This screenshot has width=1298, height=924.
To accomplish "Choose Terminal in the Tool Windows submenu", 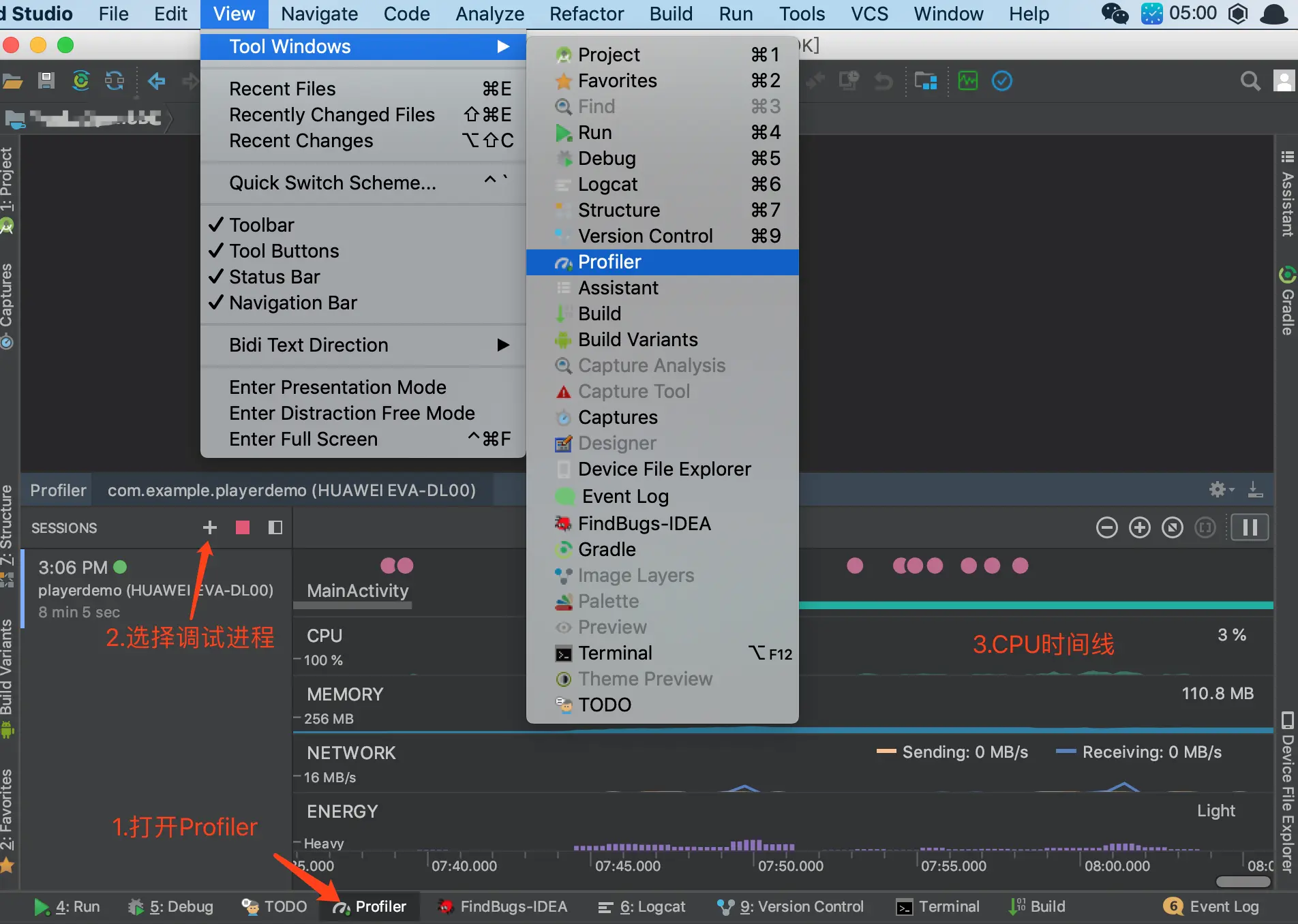I will coord(663,653).
